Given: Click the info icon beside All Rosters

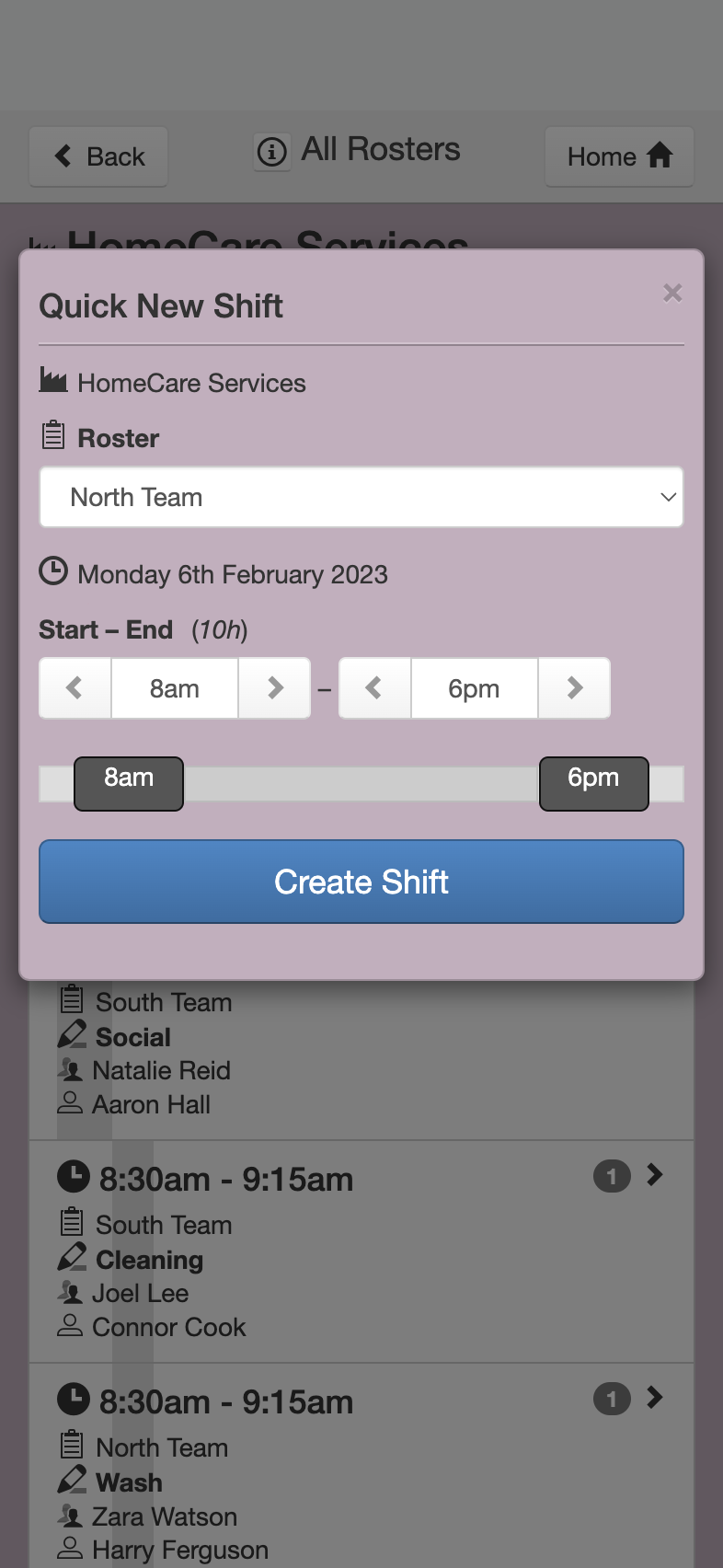Looking at the screenshot, I should (x=272, y=151).
